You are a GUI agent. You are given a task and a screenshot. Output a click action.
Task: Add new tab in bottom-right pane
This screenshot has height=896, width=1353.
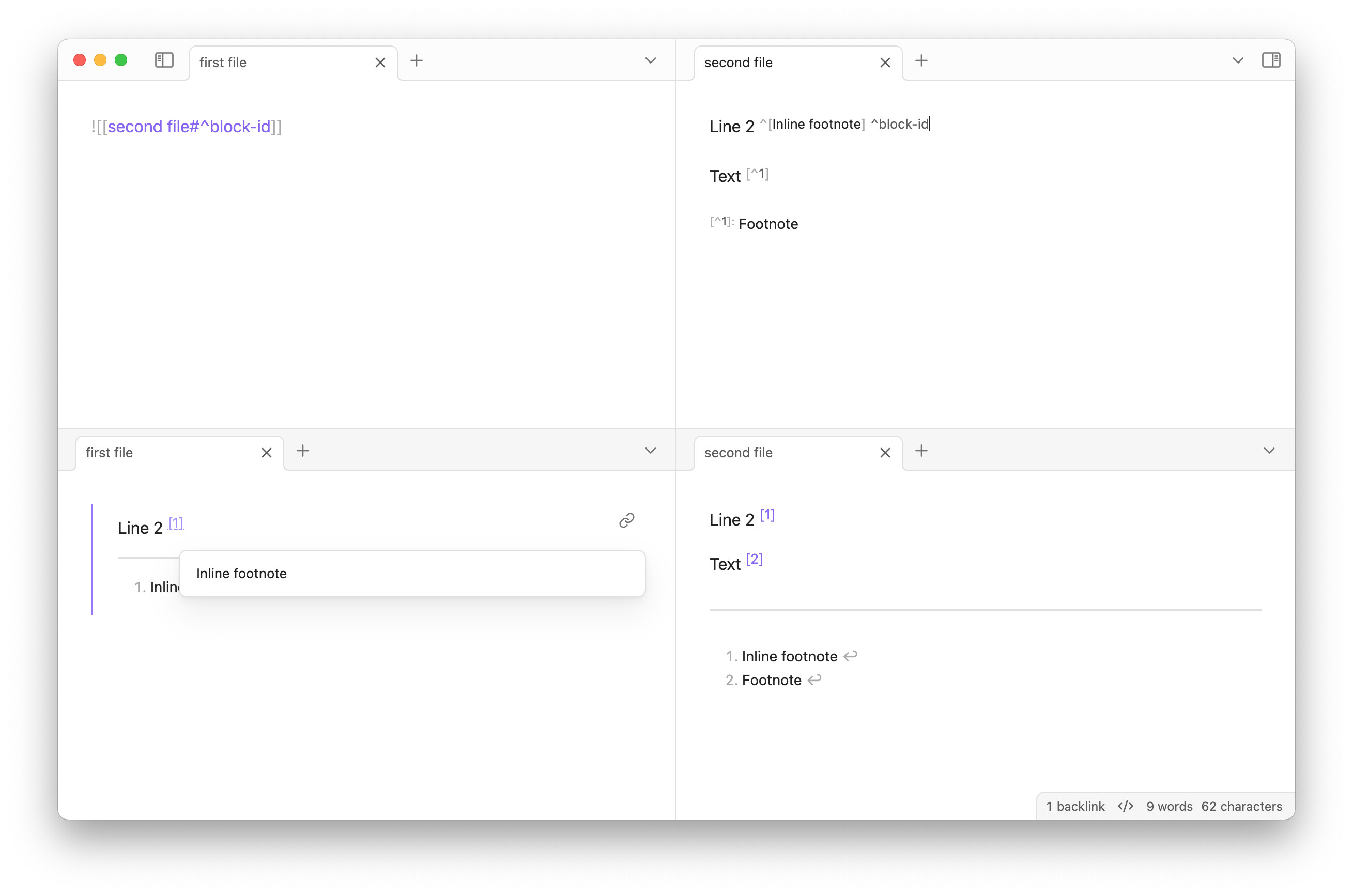pyautogui.click(x=921, y=451)
